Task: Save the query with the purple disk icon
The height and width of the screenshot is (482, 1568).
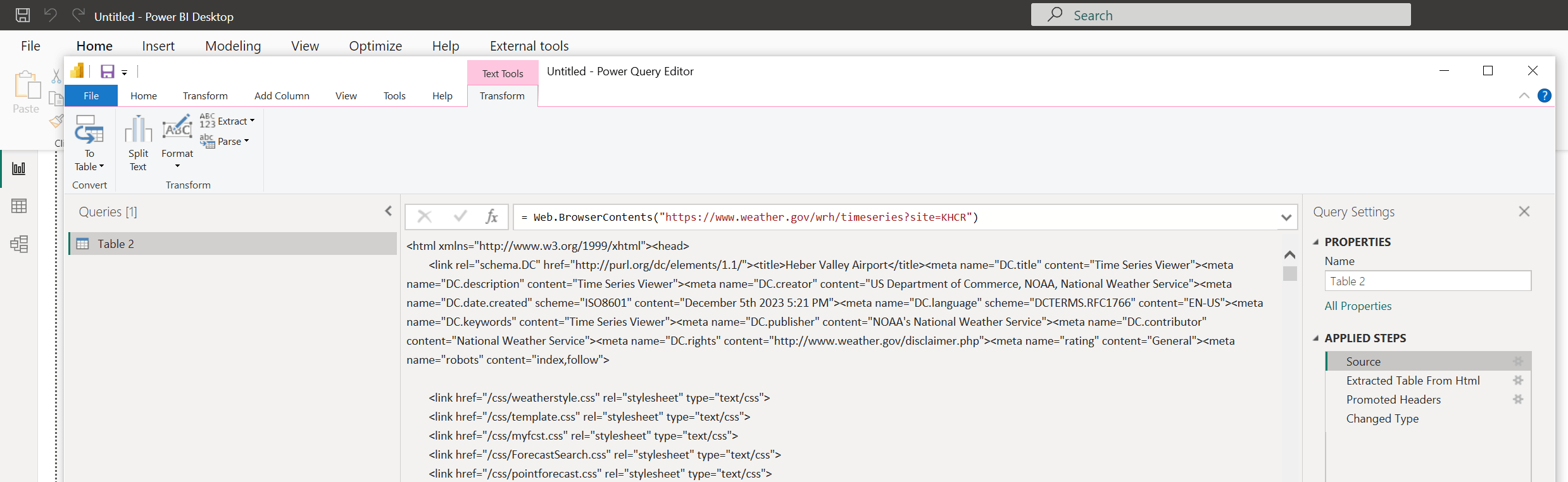Action: (108, 71)
